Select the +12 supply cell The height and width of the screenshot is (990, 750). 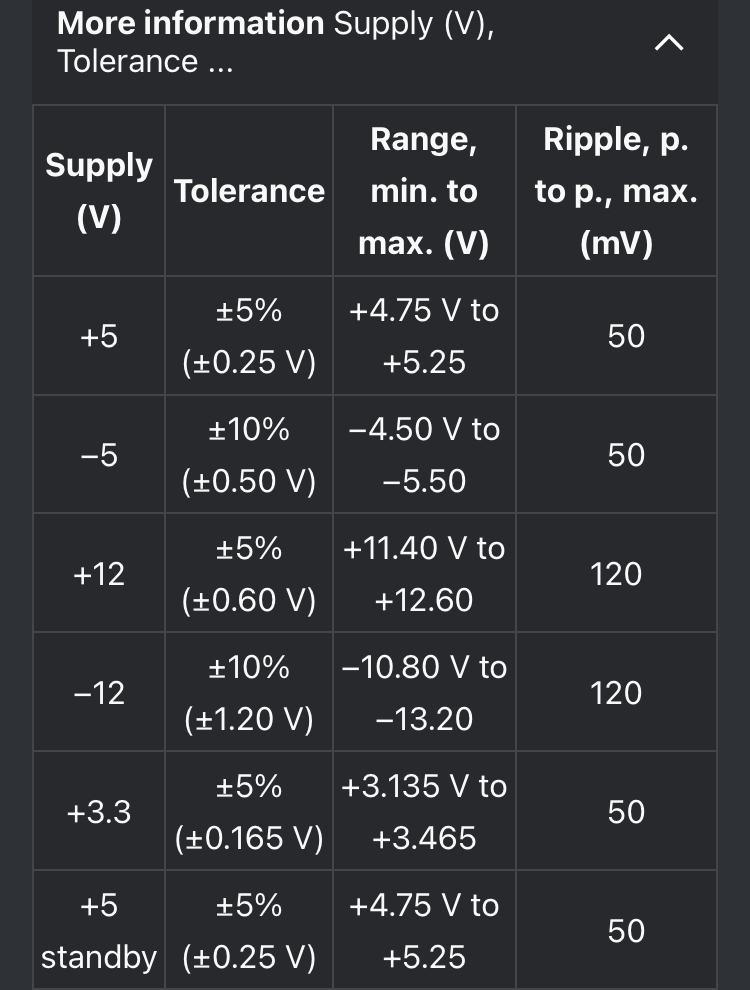(x=99, y=573)
